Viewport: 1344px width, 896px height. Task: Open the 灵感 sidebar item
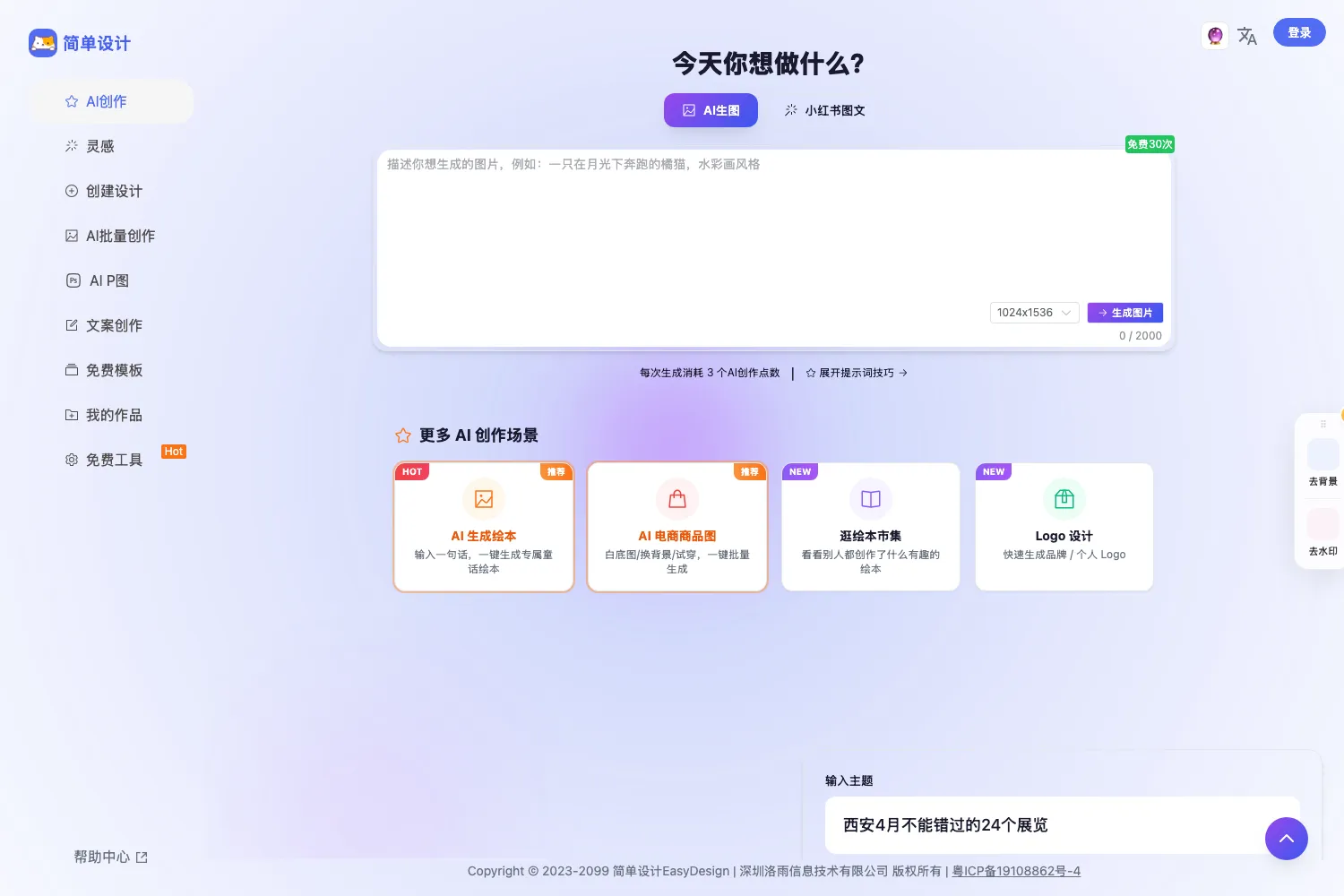[110, 146]
